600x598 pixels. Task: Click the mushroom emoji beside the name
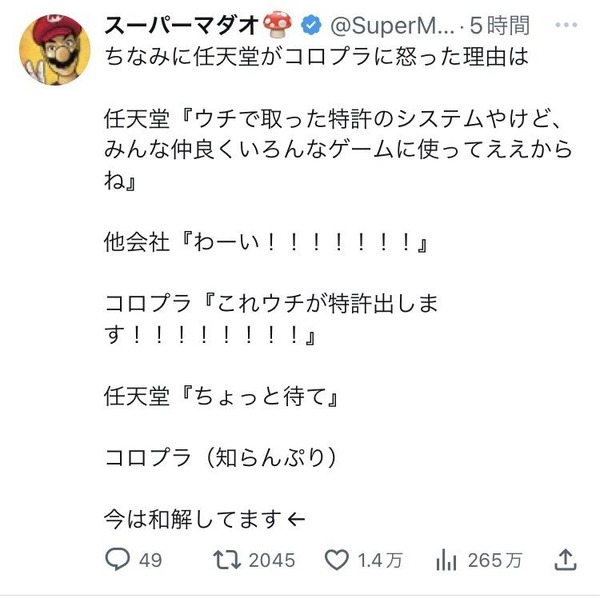pyautogui.click(x=278, y=24)
